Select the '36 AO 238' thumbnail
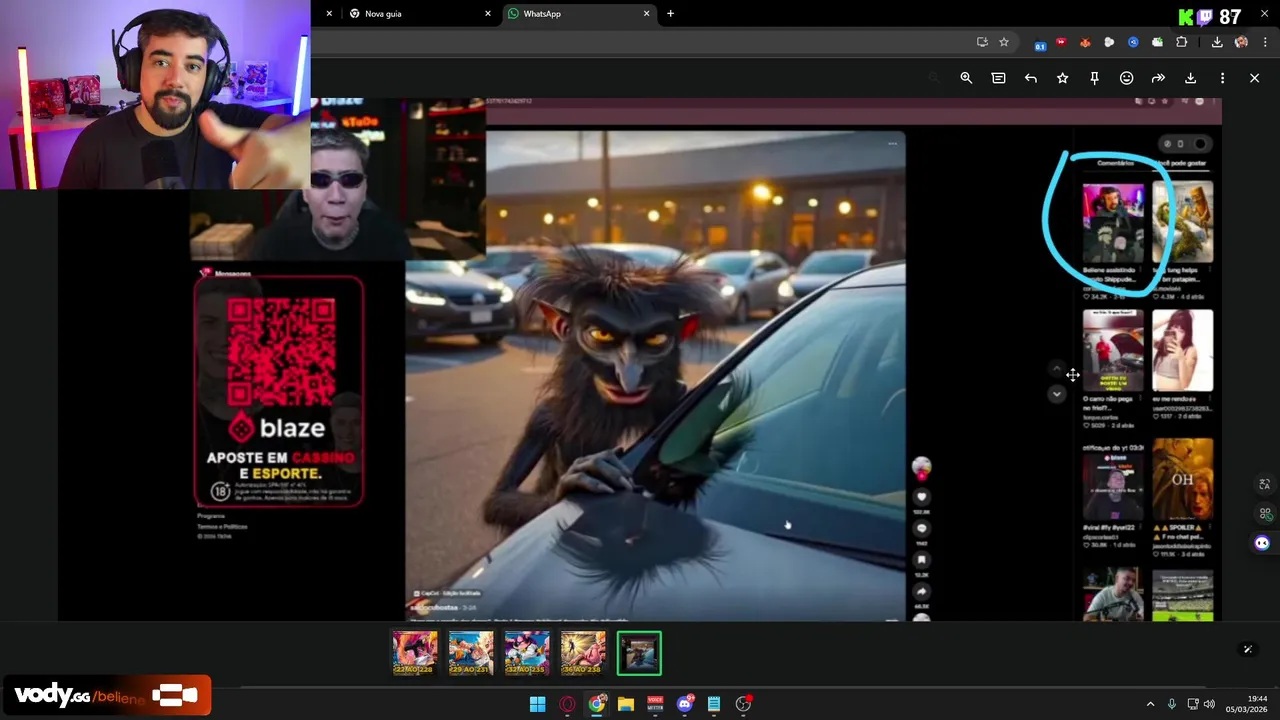This screenshot has height=720, width=1280. (583, 653)
